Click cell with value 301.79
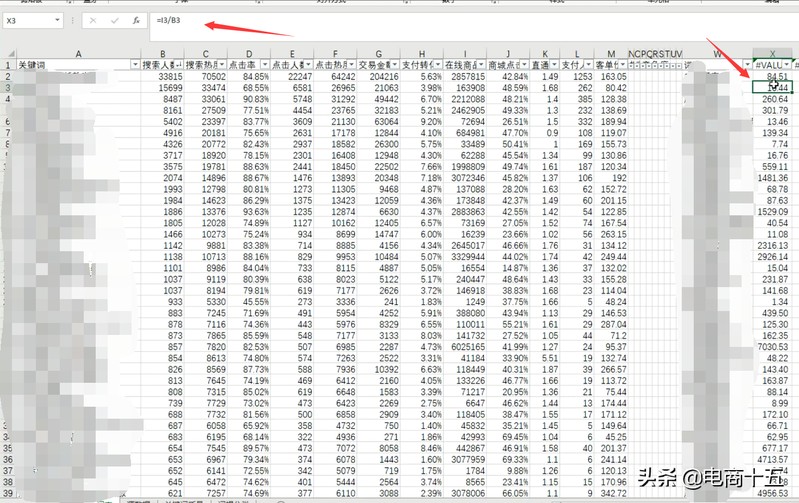This screenshot has height=503, width=799. point(773,110)
